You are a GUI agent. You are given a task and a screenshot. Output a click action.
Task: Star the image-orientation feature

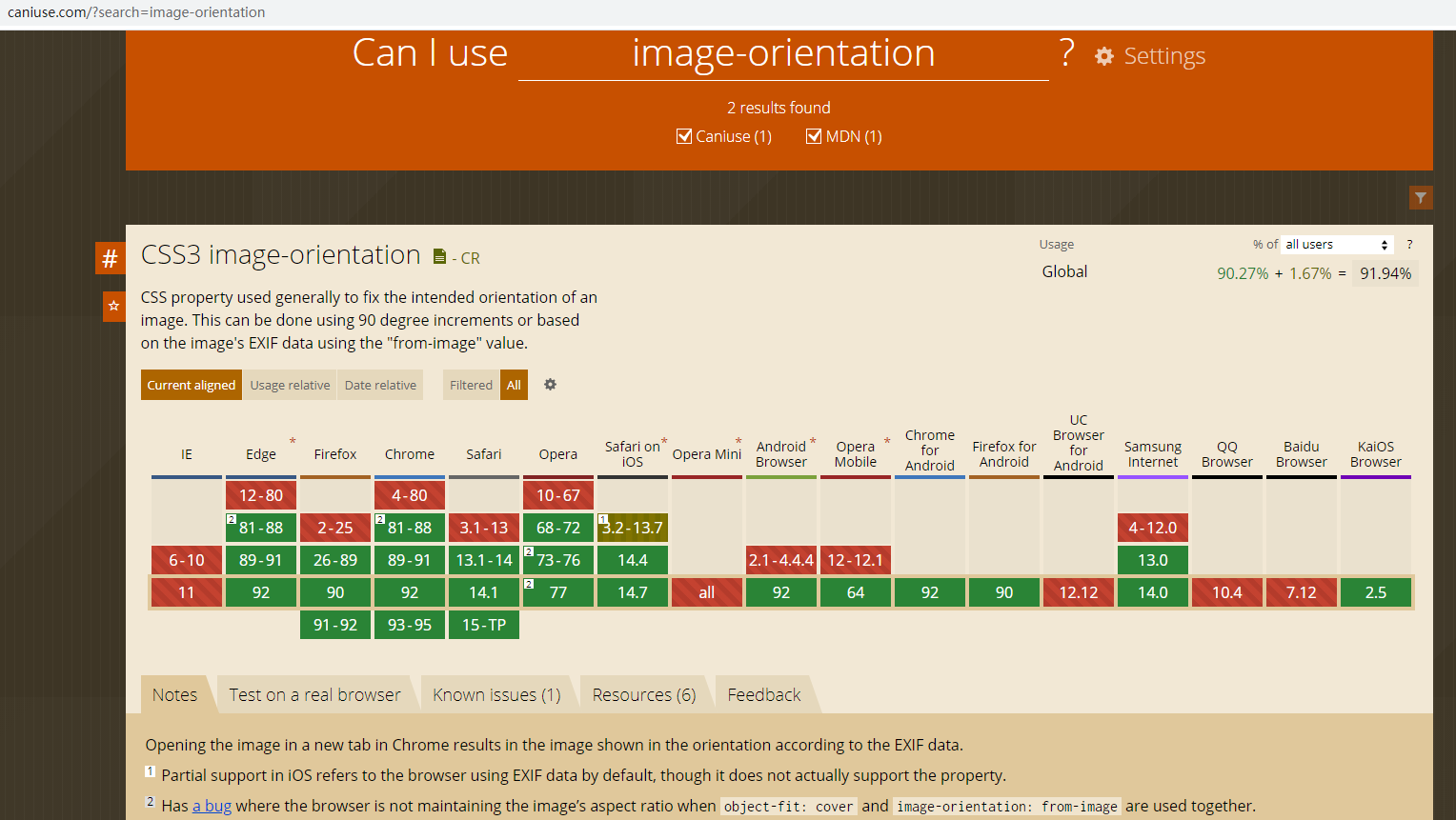(x=113, y=306)
